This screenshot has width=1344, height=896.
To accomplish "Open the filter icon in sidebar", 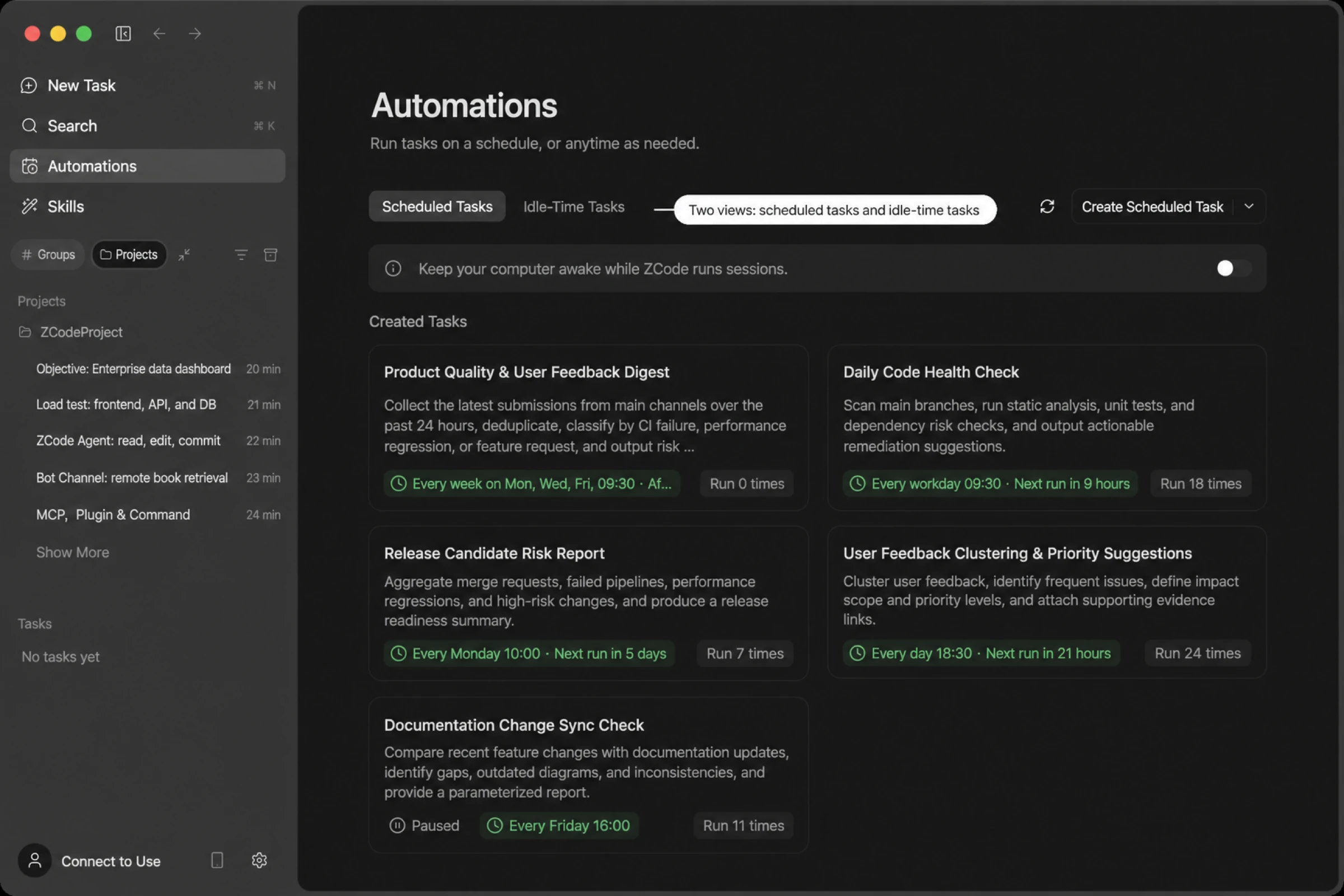I will [x=241, y=255].
